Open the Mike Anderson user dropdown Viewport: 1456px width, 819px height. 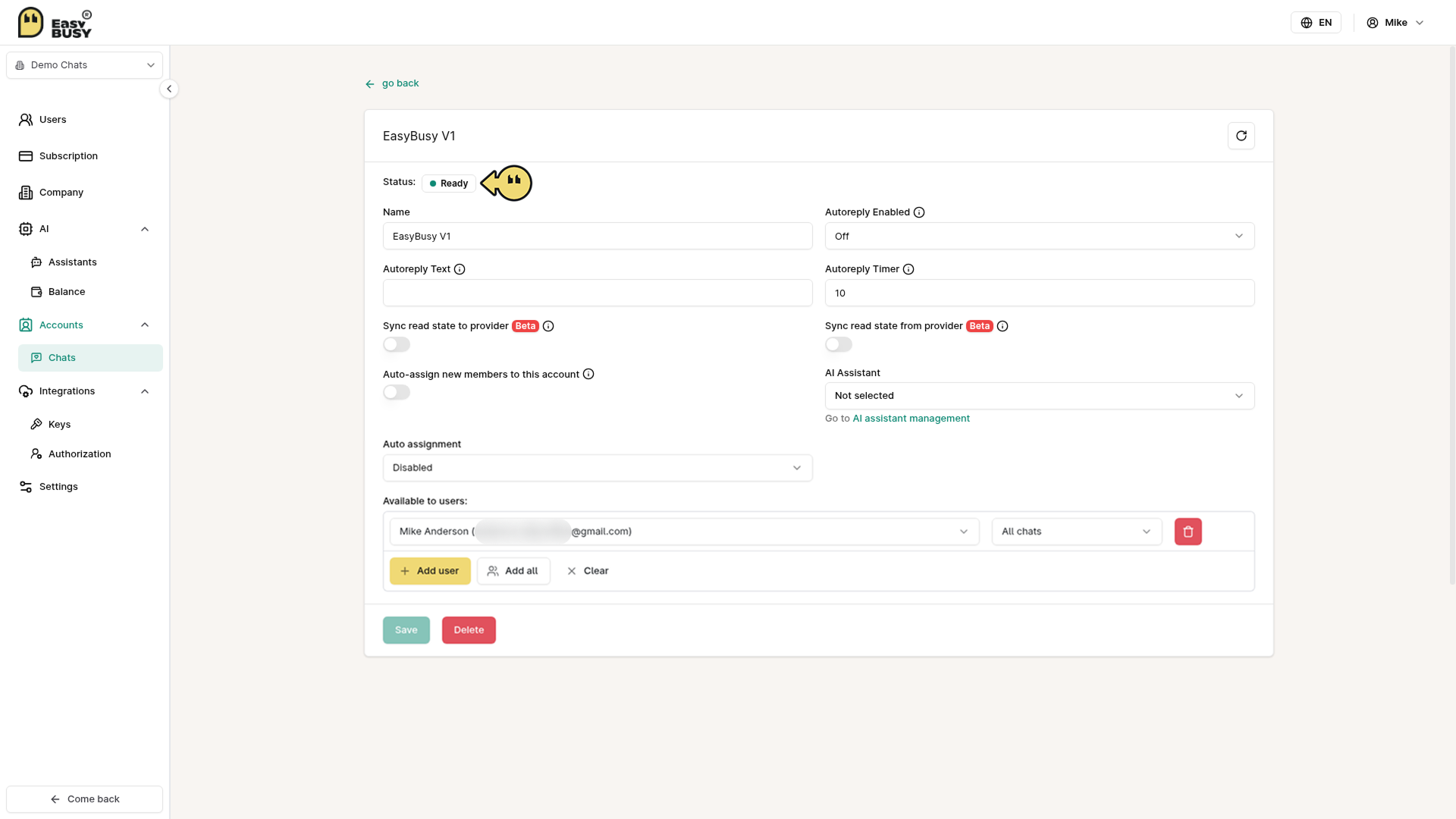685,532
